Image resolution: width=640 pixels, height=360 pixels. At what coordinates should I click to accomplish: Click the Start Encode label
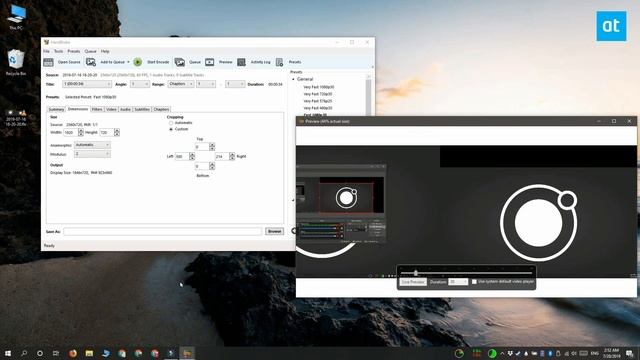point(158,62)
